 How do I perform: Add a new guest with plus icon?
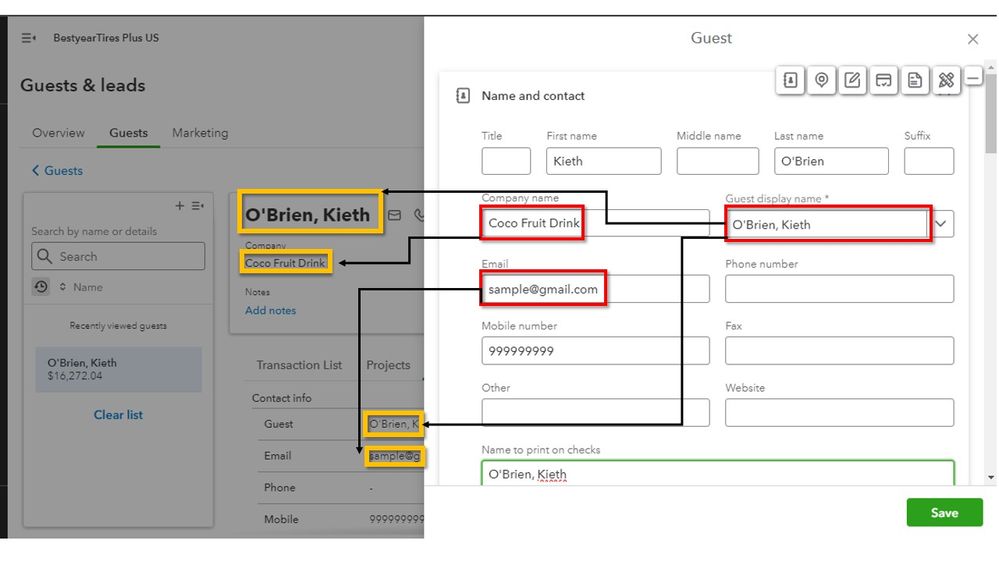[x=180, y=206]
